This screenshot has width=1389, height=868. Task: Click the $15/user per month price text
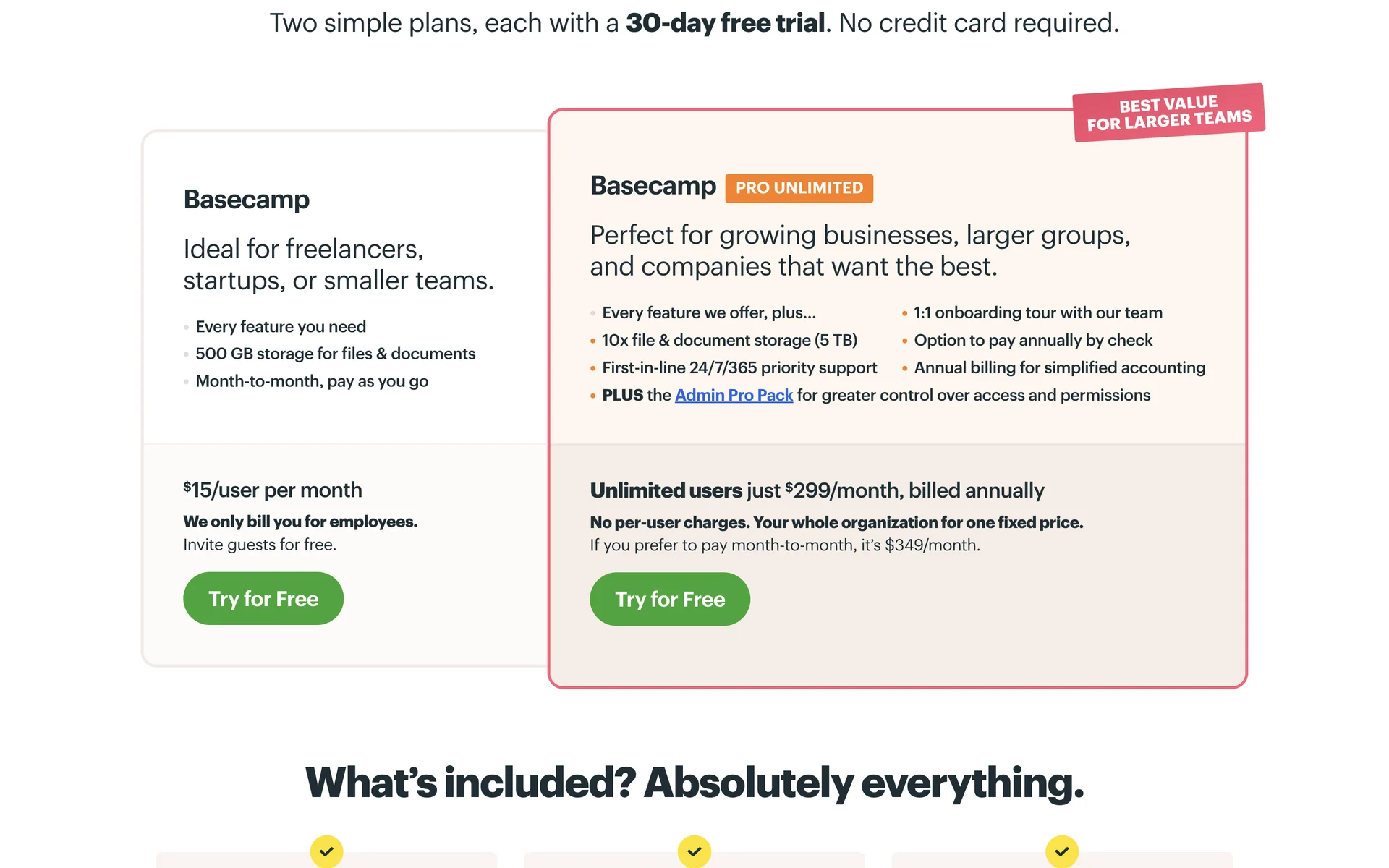click(x=273, y=490)
